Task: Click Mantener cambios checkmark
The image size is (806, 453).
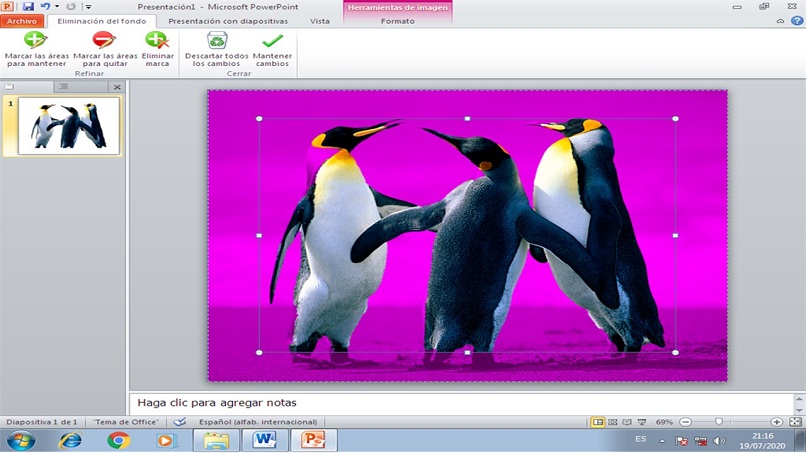Action: tap(272, 49)
